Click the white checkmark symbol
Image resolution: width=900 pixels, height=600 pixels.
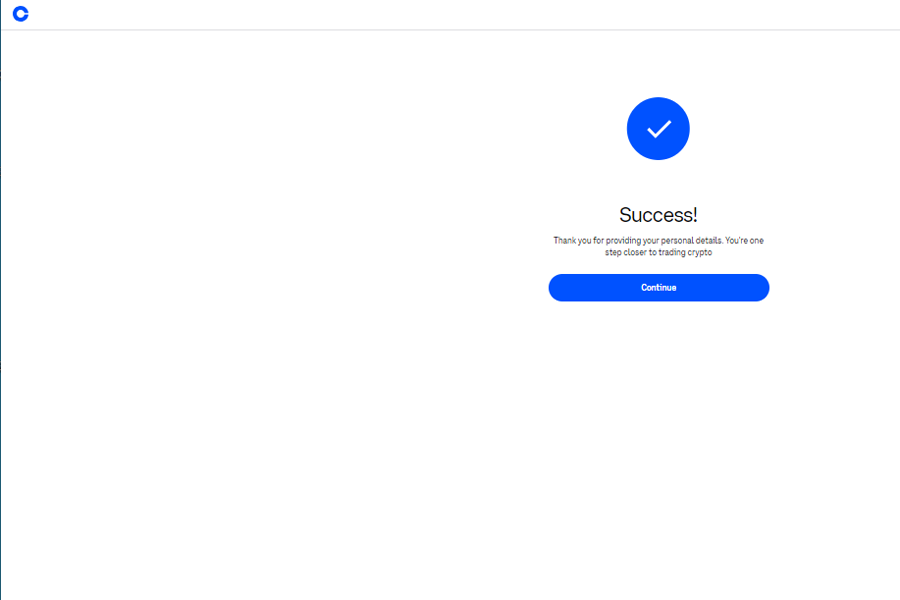(659, 129)
